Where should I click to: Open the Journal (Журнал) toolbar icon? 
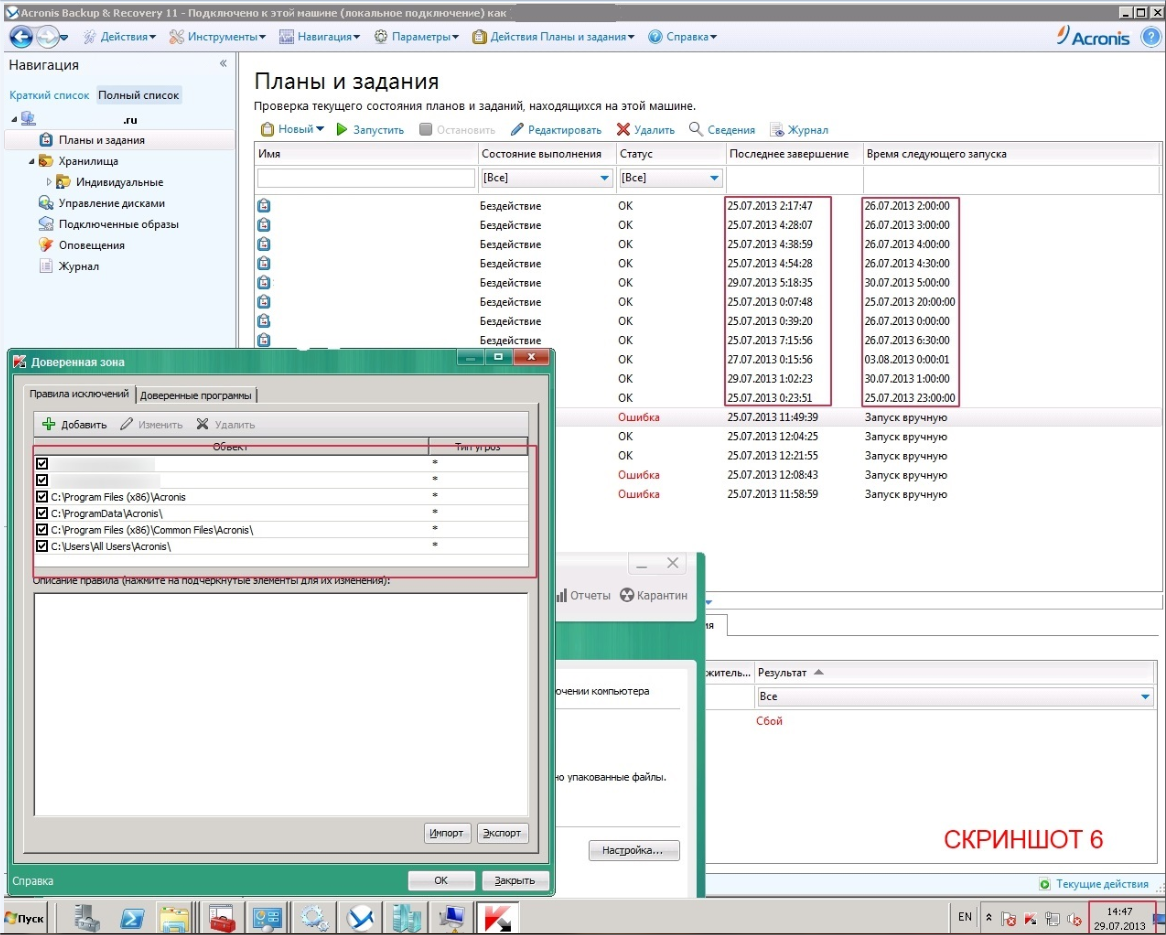click(777, 130)
